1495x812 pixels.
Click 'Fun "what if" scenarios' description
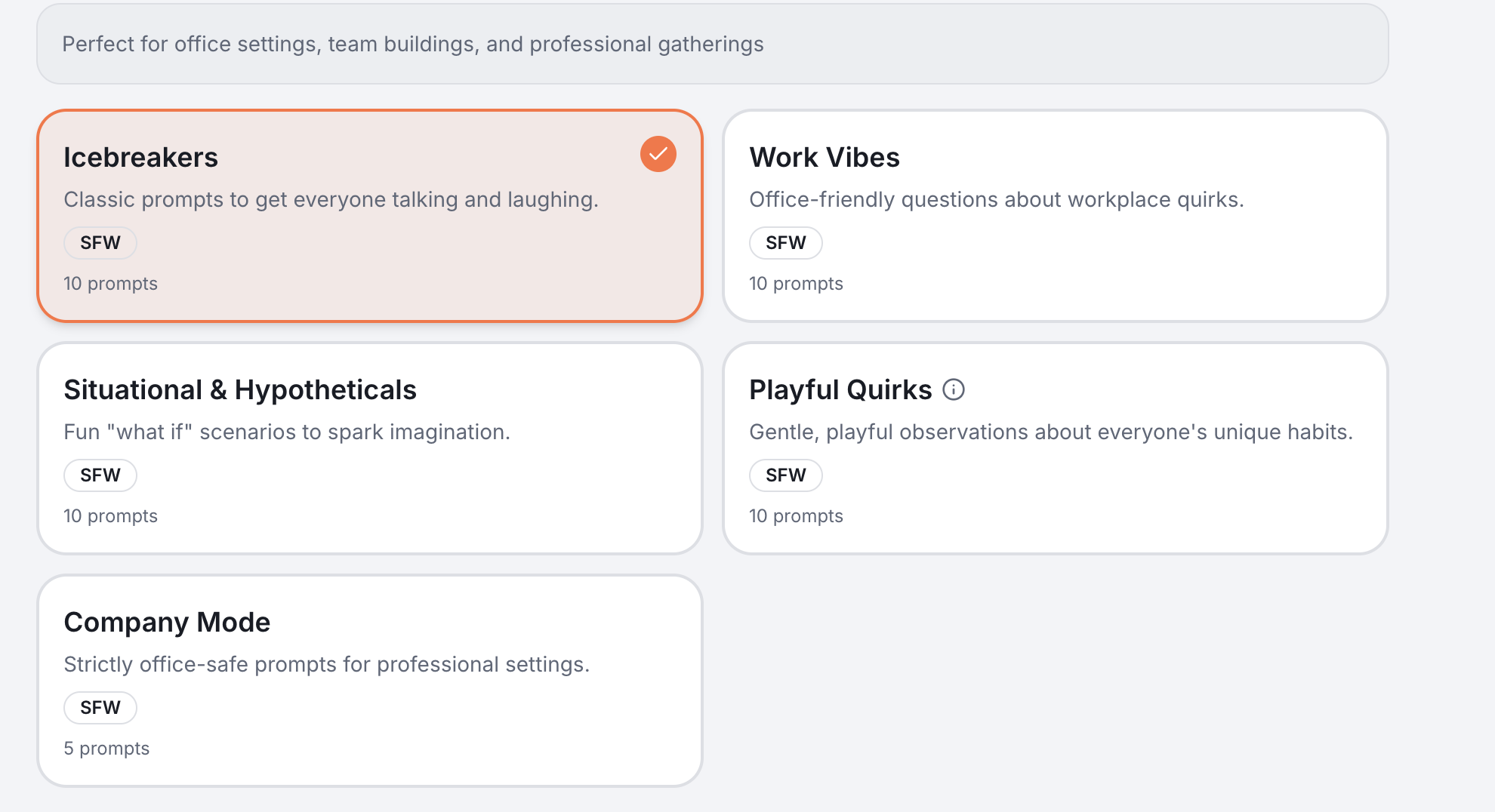click(x=287, y=432)
